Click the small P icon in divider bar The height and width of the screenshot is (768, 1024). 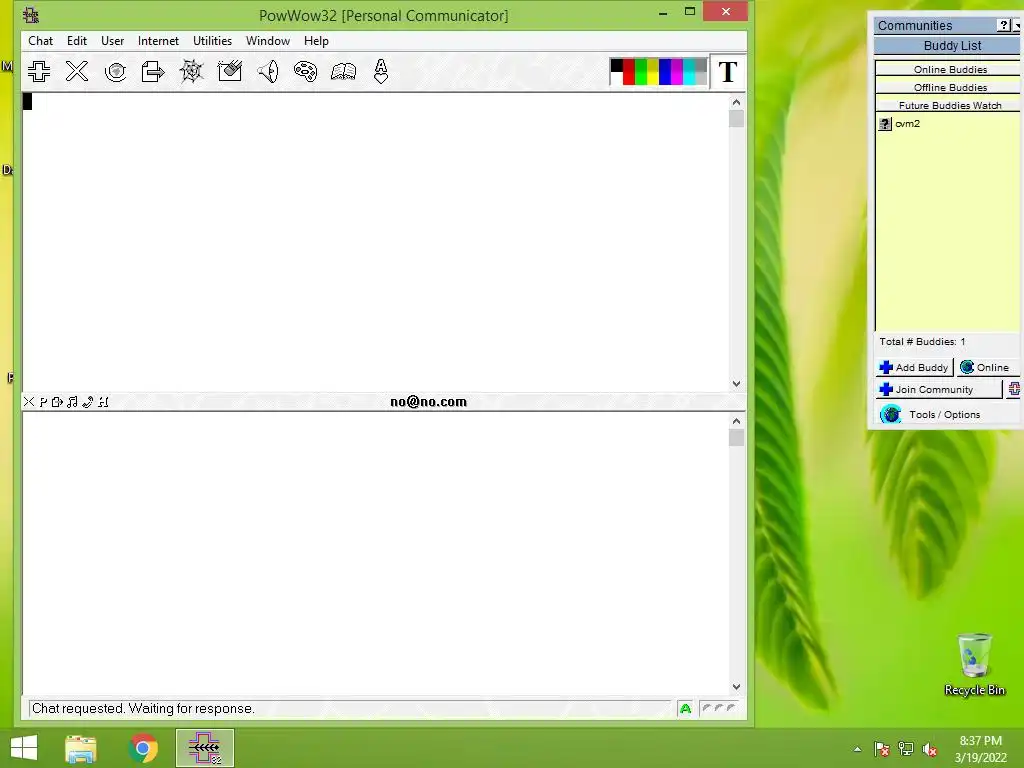coord(43,402)
